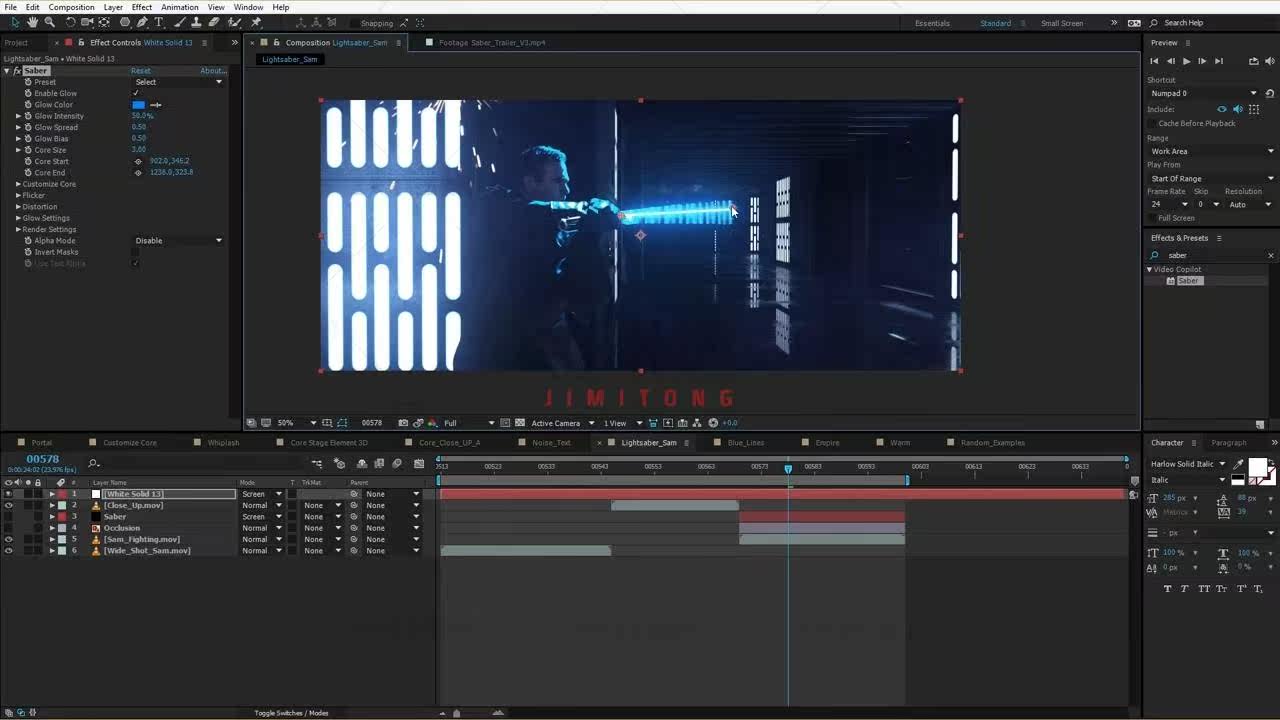
Task: Toggle the Enable Glow checkbox
Action: click(136, 93)
